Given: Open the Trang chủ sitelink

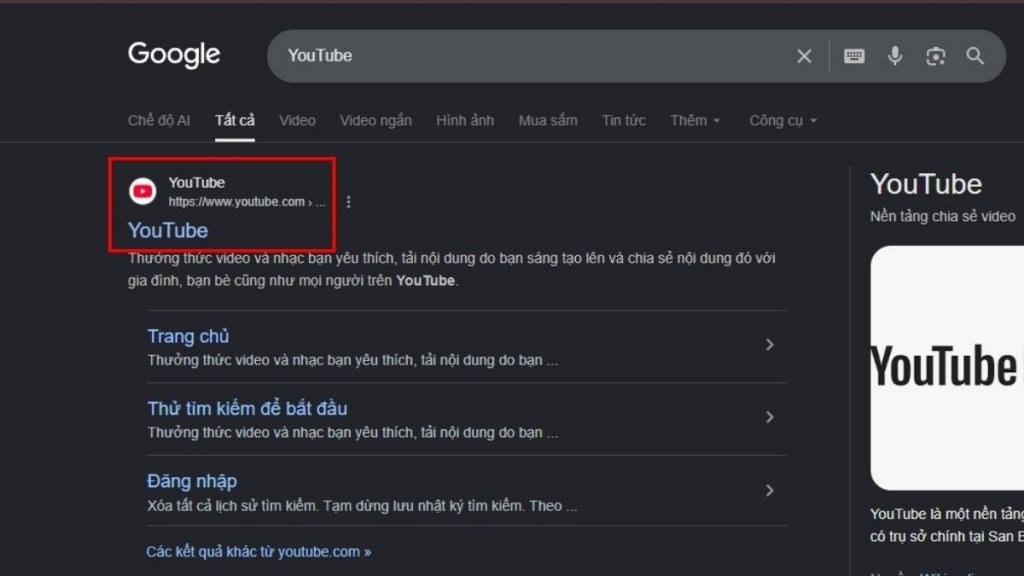Looking at the screenshot, I should point(188,336).
